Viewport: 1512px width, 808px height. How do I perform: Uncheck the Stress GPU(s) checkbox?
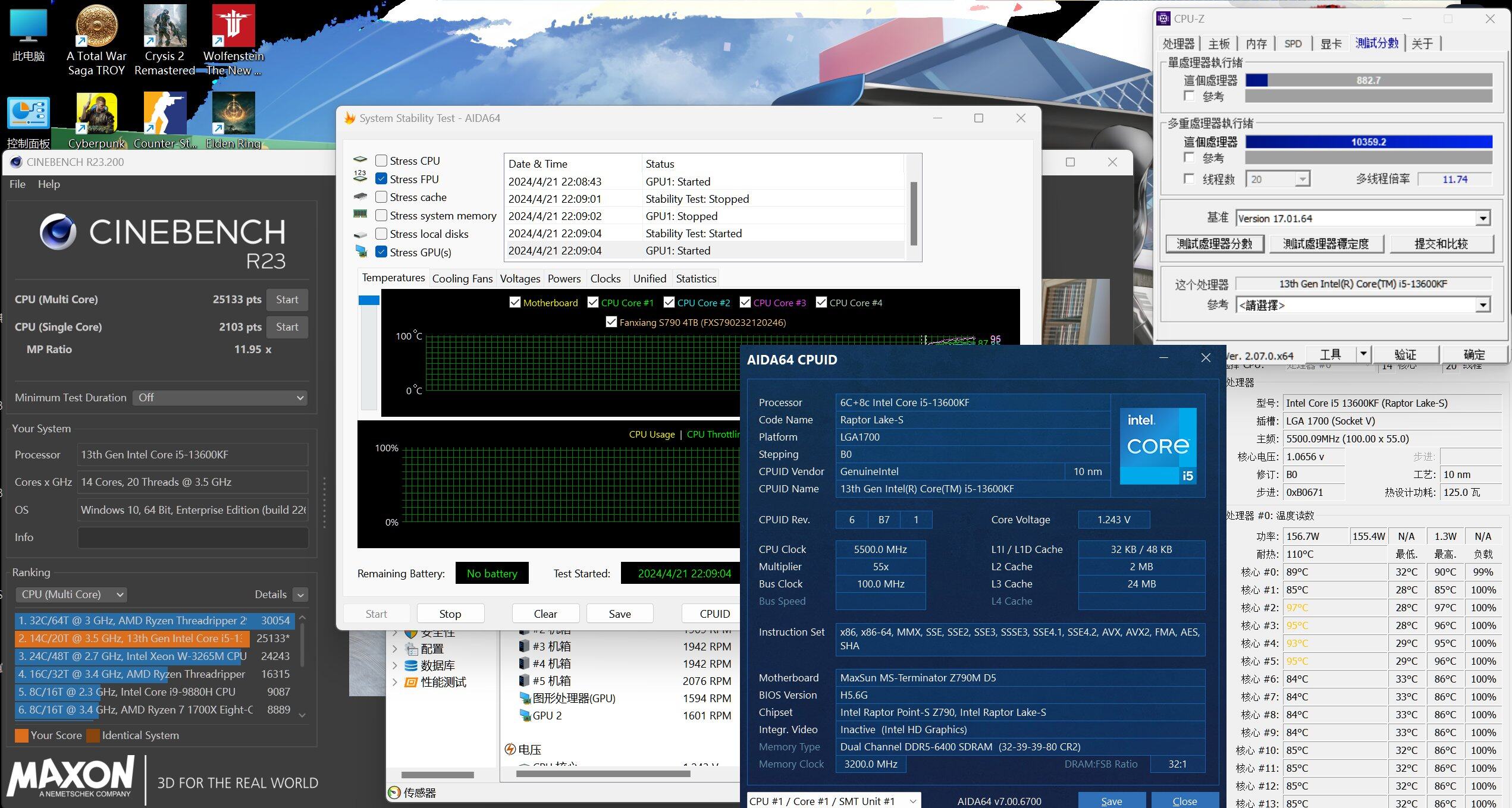coord(381,252)
